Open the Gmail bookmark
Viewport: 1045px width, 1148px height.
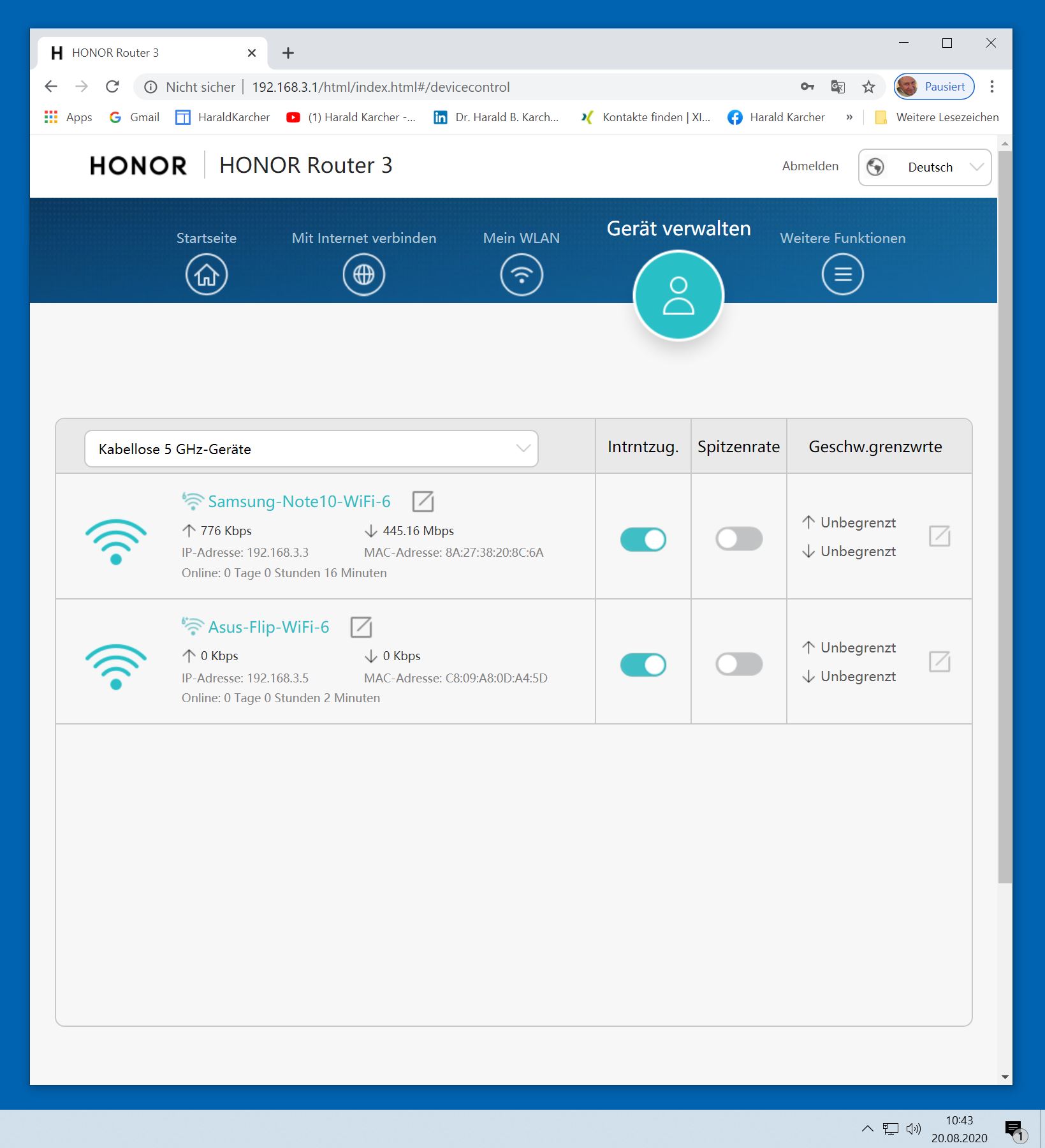coord(135,117)
